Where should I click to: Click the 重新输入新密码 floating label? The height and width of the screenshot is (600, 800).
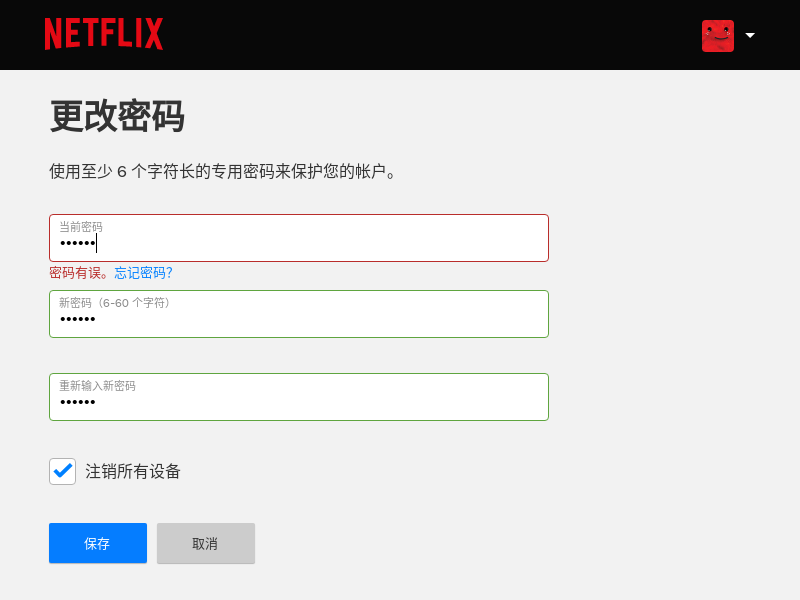pos(97,386)
